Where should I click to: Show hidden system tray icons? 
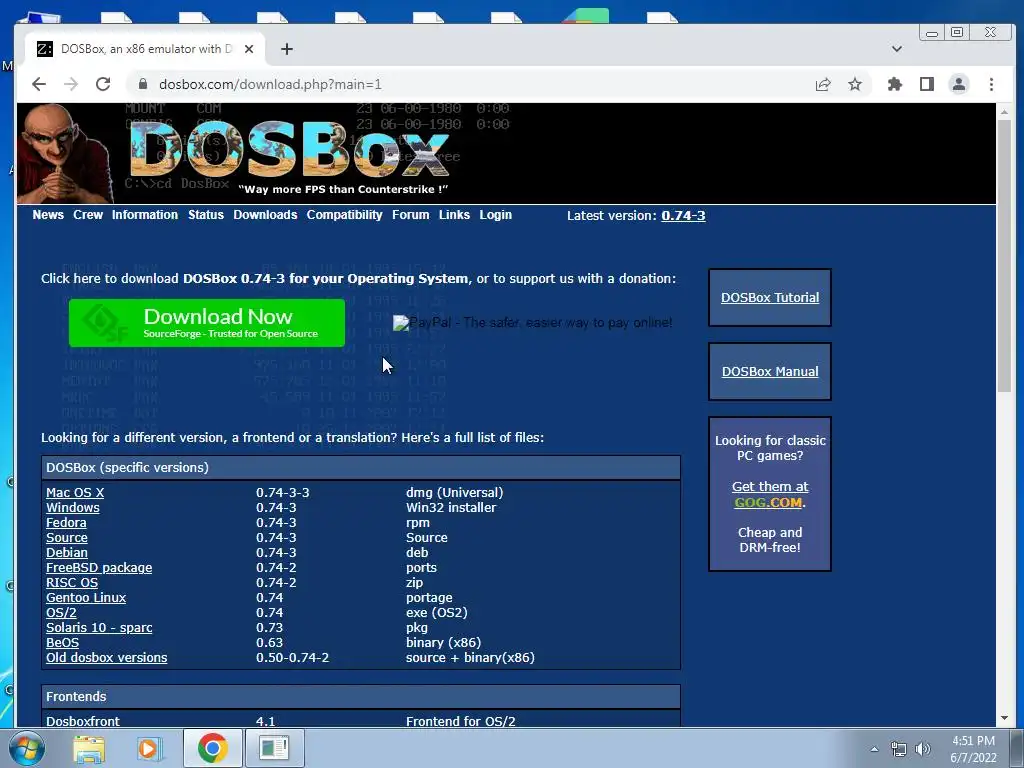pos(874,749)
